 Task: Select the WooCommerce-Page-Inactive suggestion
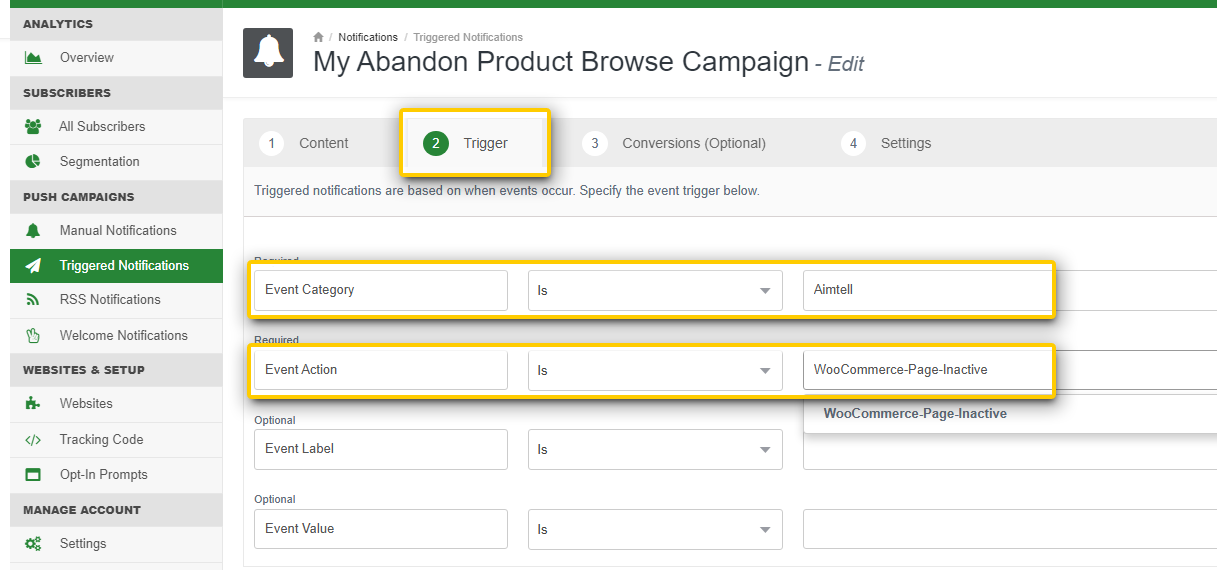pyautogui.click(x=915, y=414)
